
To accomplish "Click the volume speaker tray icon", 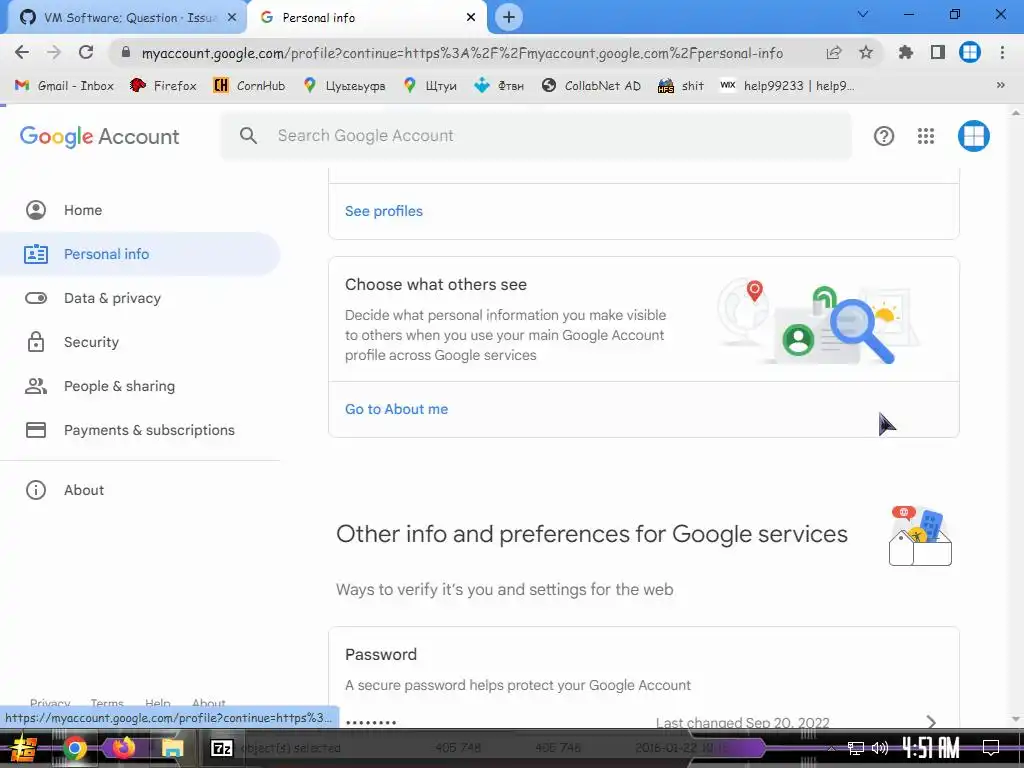I will (880, 748).
